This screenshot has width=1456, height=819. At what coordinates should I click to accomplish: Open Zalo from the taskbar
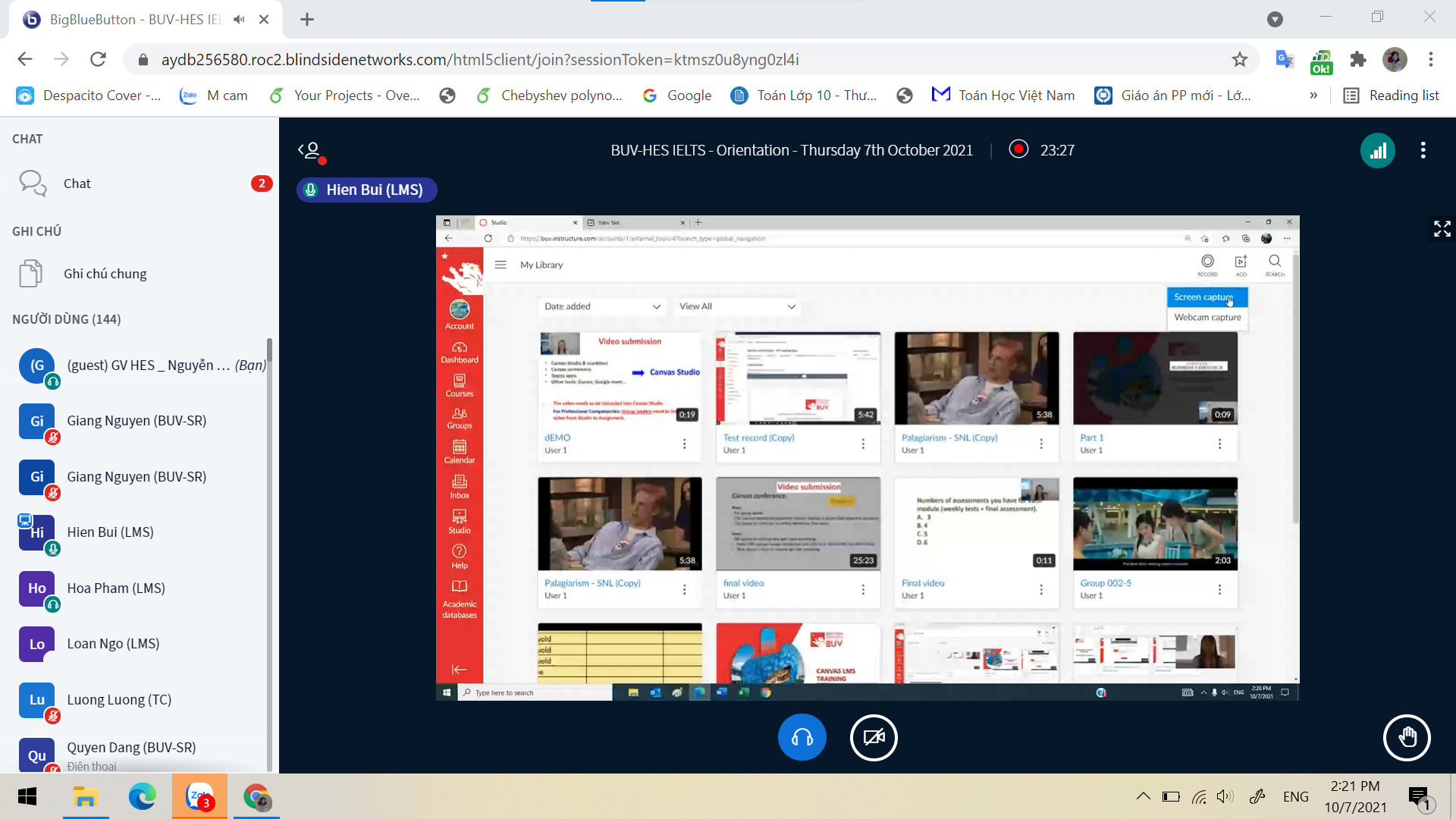tap(199, 796)
